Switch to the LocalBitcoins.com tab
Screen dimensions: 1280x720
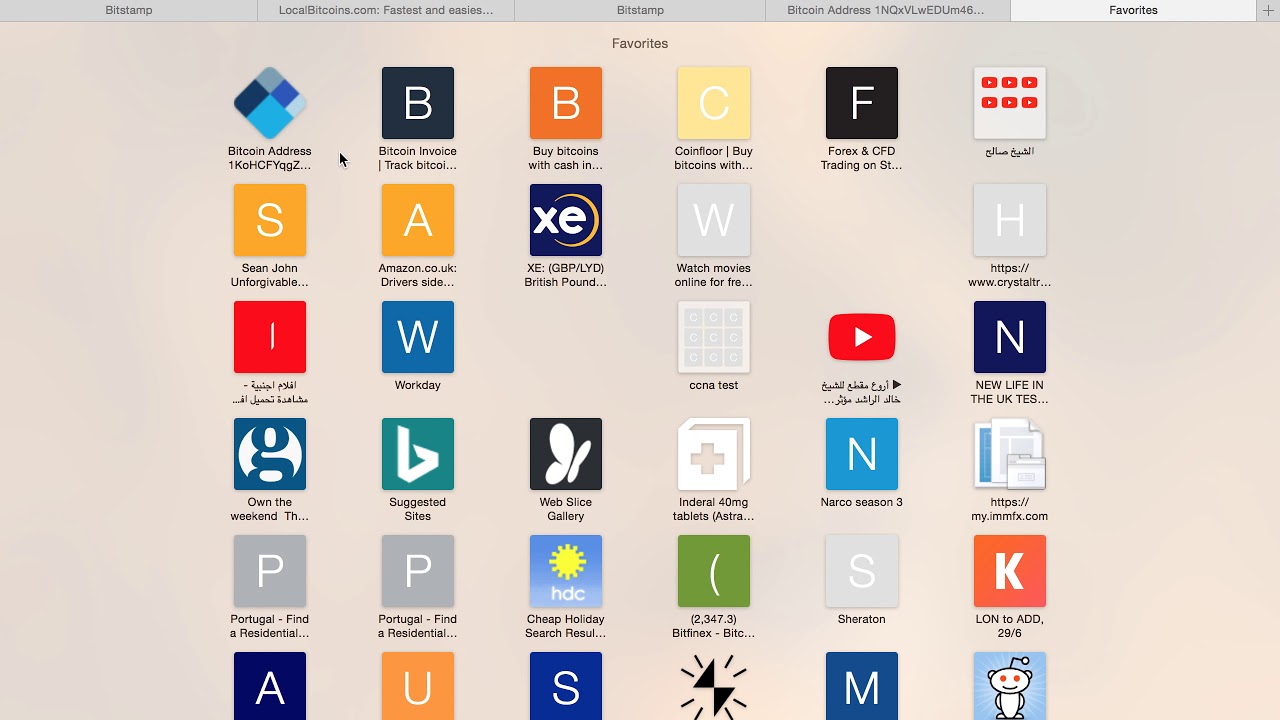pyautogui.click(x=386, y=10)
